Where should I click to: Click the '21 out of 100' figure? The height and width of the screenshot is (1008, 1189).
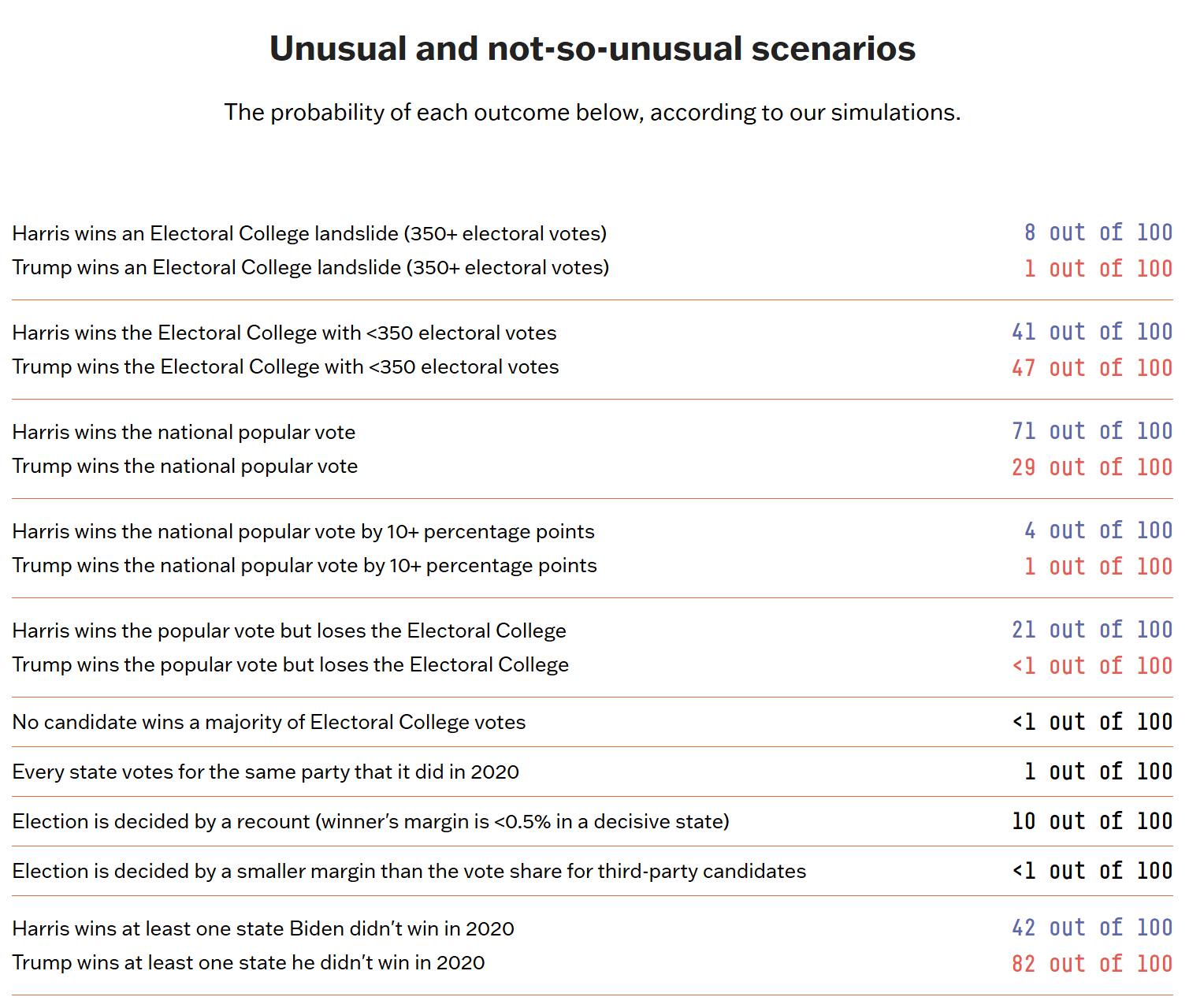[x=1092, y=630]
